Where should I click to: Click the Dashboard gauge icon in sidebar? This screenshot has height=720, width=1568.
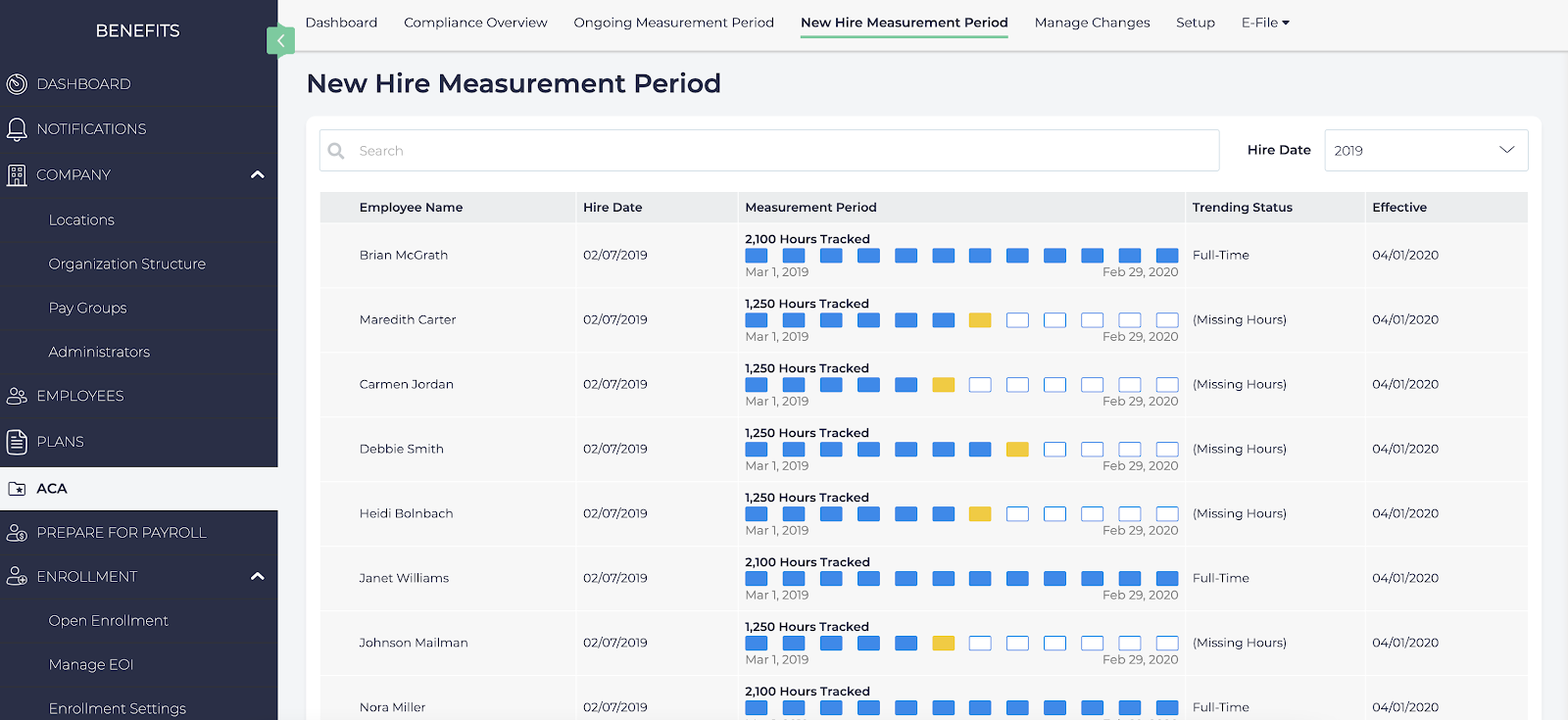click(x=17, y=84)
